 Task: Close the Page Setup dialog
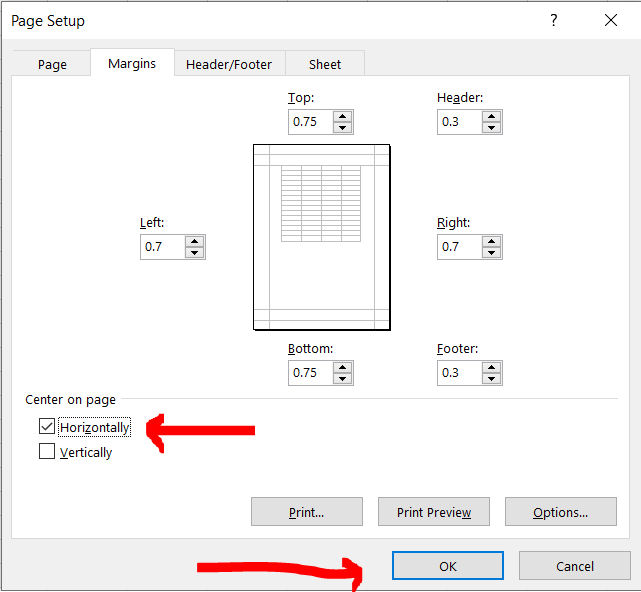pyautogui.click(x=611, y=20)
